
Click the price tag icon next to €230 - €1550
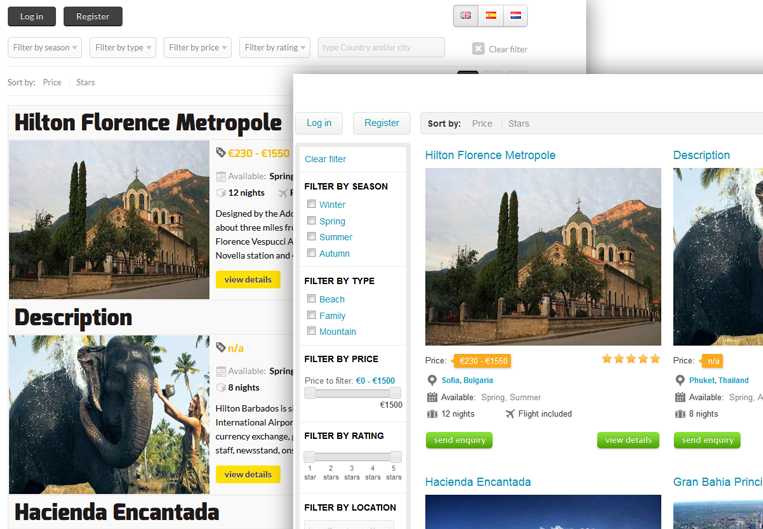pos(220,153)
